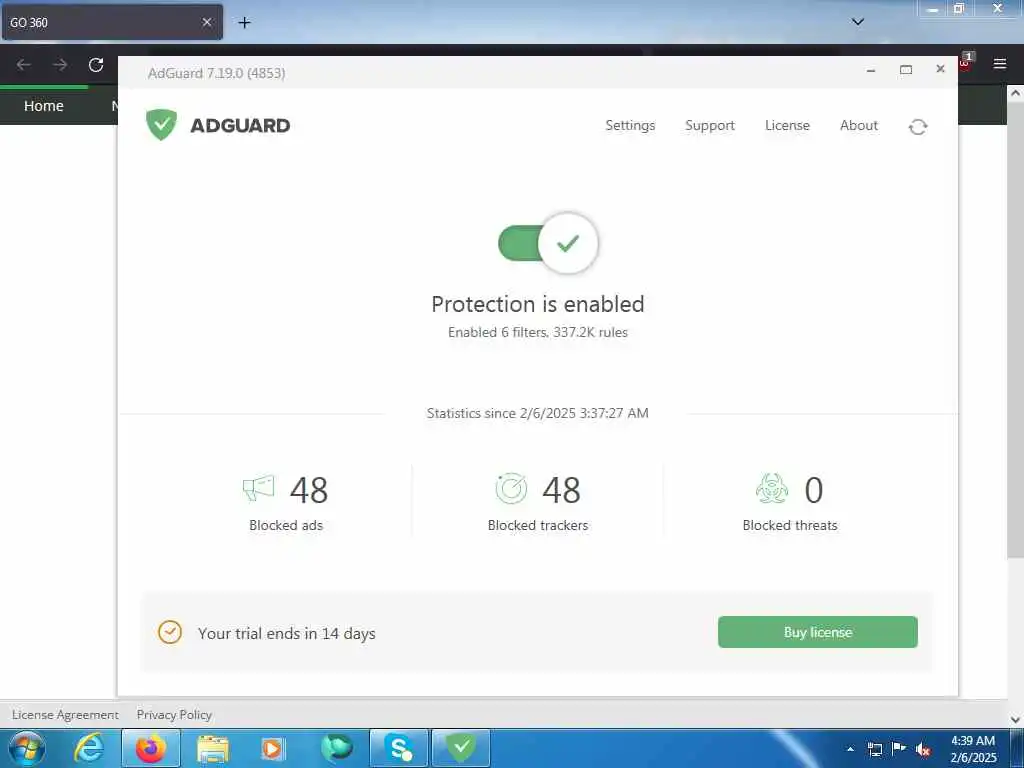Open the About section in AdGuard
The width and height of the screenshot is (1024, 768).
click(859, 125)
